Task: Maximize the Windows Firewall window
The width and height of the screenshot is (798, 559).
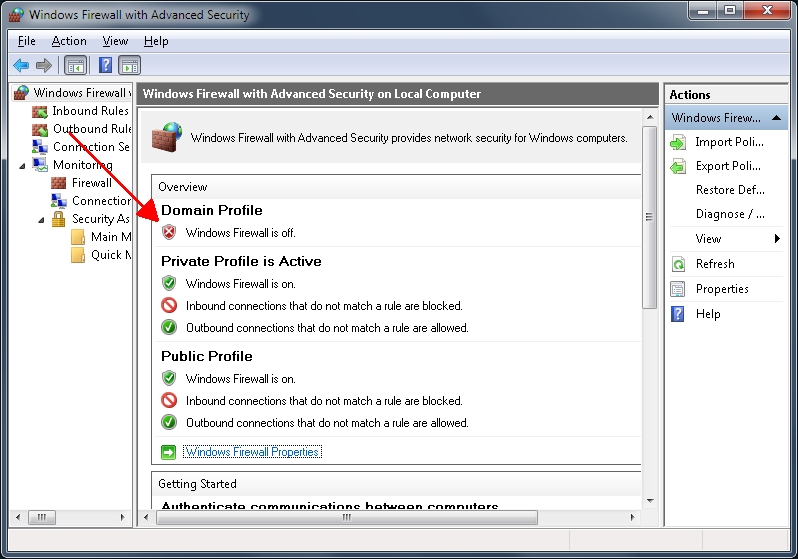Action: (730, 11)
